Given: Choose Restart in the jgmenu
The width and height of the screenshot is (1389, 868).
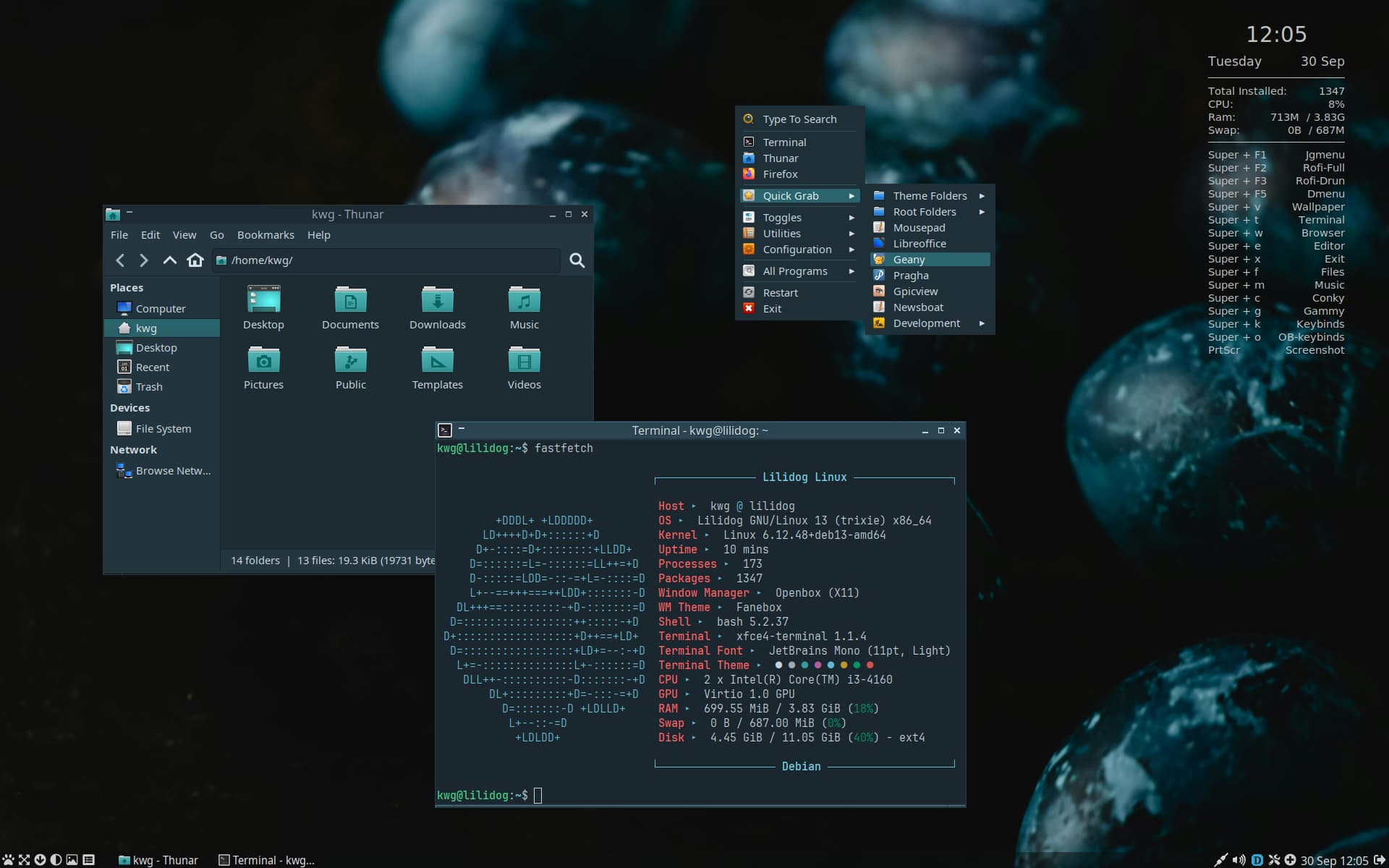Looking at the screenshot, I should 781,293.
